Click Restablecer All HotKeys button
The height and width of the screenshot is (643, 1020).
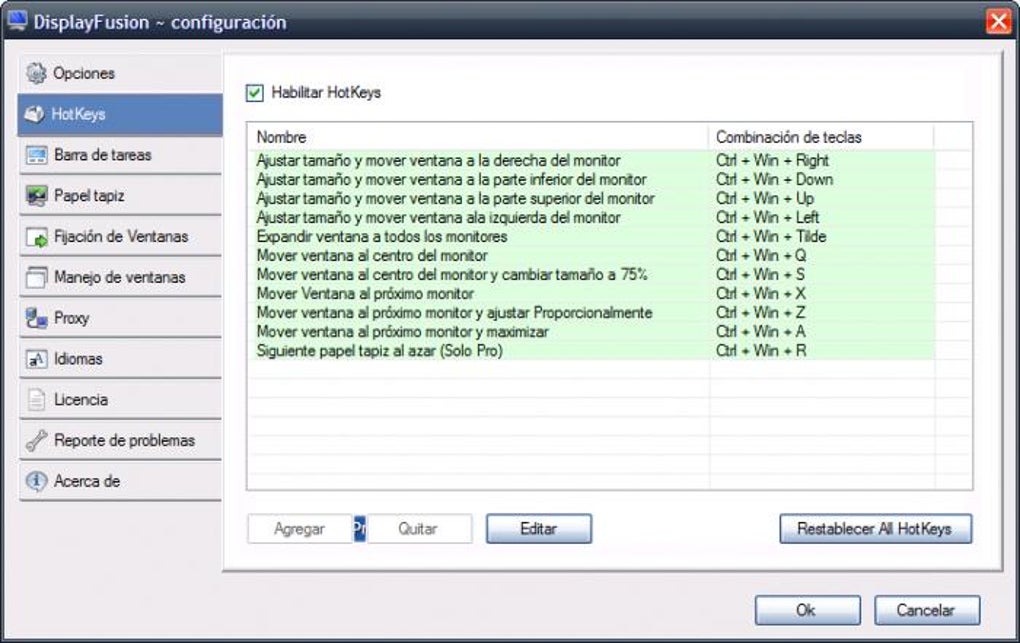click(x=876, y=528)
